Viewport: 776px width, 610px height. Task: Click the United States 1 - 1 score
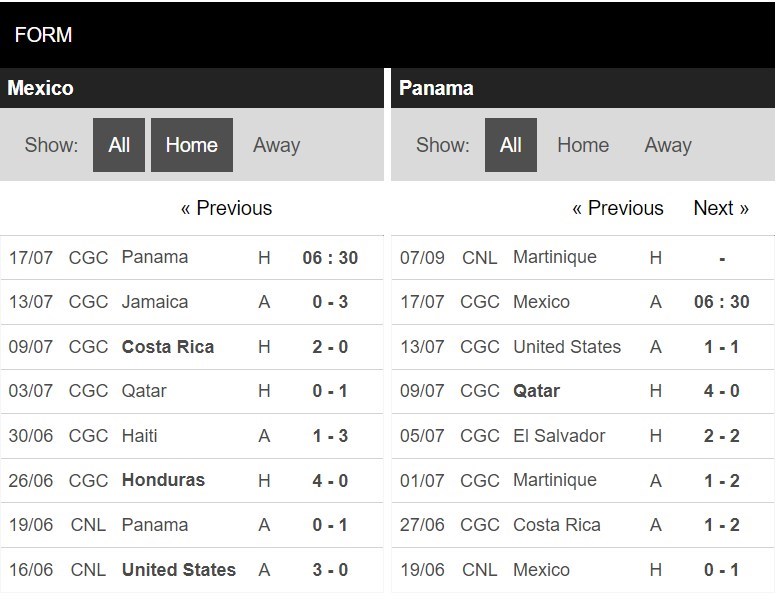pos(722,347)
